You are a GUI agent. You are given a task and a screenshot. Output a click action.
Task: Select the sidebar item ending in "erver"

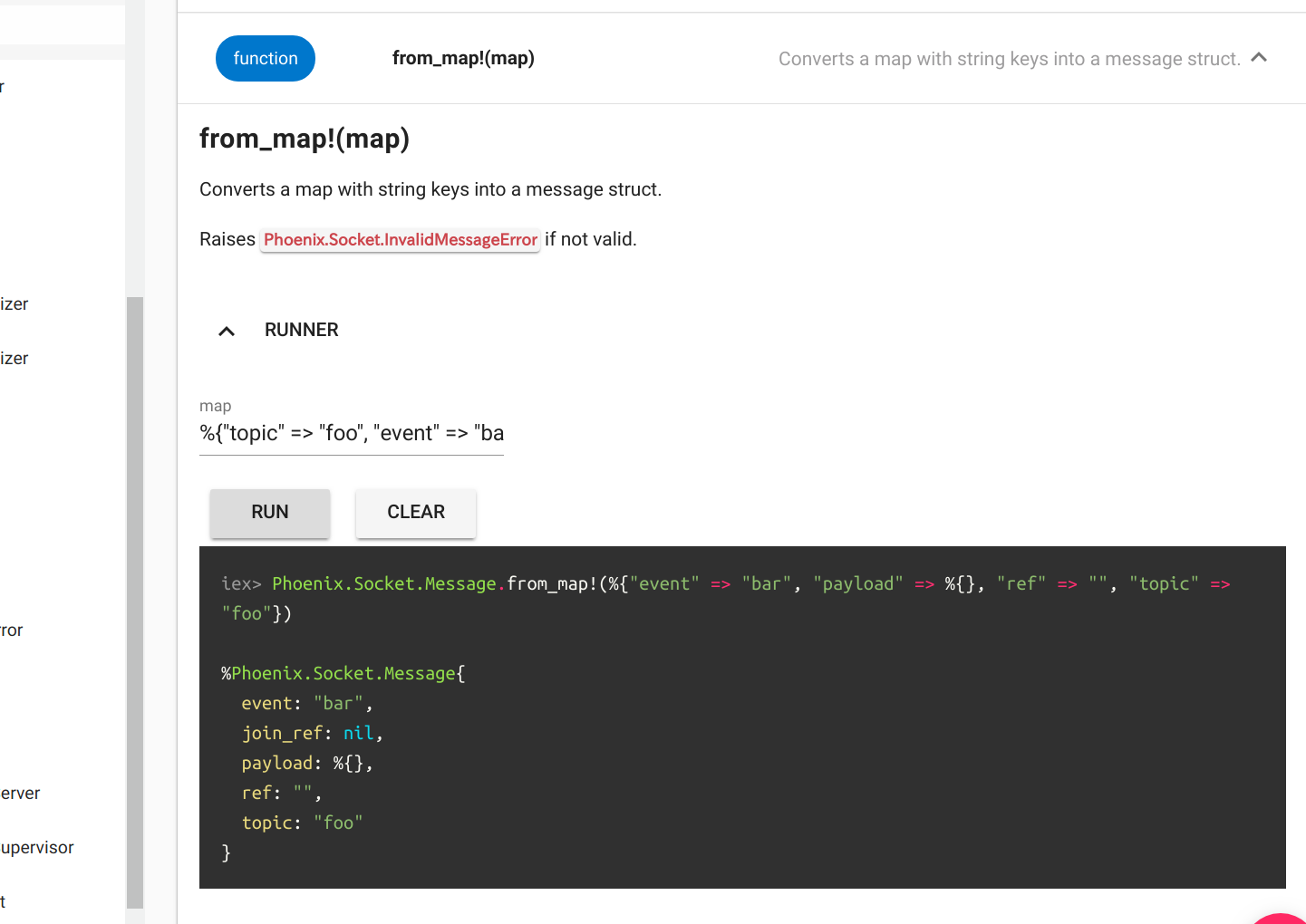click(20, 794)
